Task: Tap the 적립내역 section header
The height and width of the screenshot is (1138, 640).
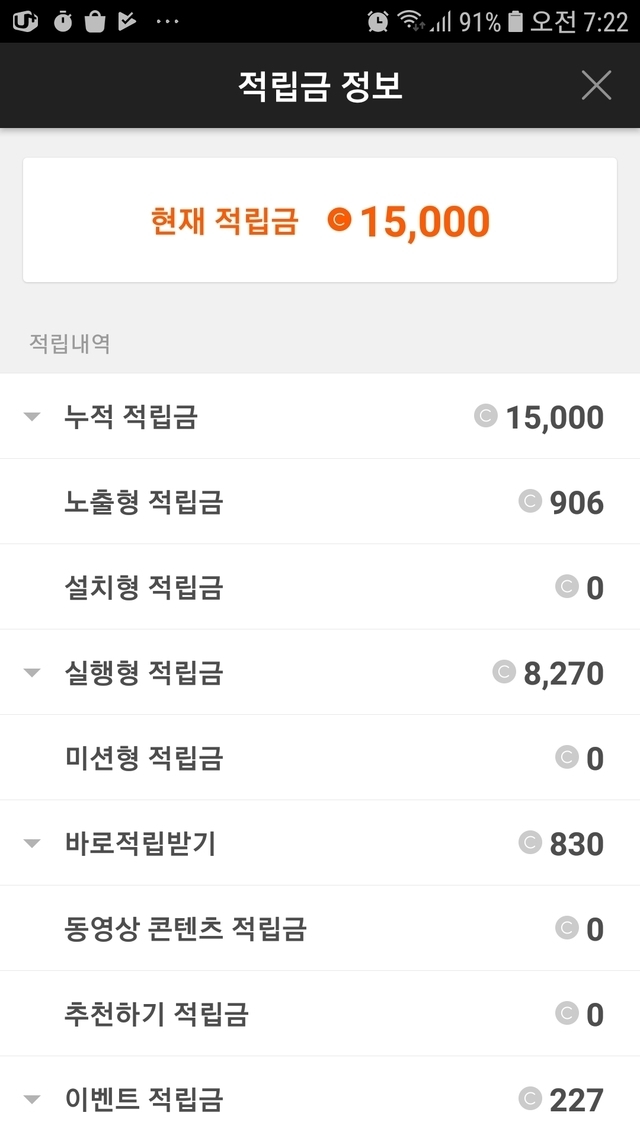Action: tap(70, 344)
